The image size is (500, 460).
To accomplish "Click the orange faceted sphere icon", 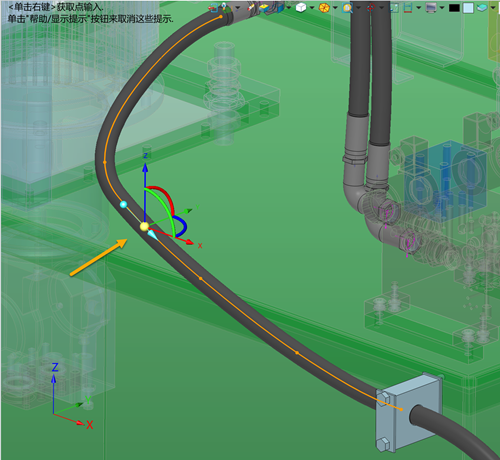I will tap(324, 8).
